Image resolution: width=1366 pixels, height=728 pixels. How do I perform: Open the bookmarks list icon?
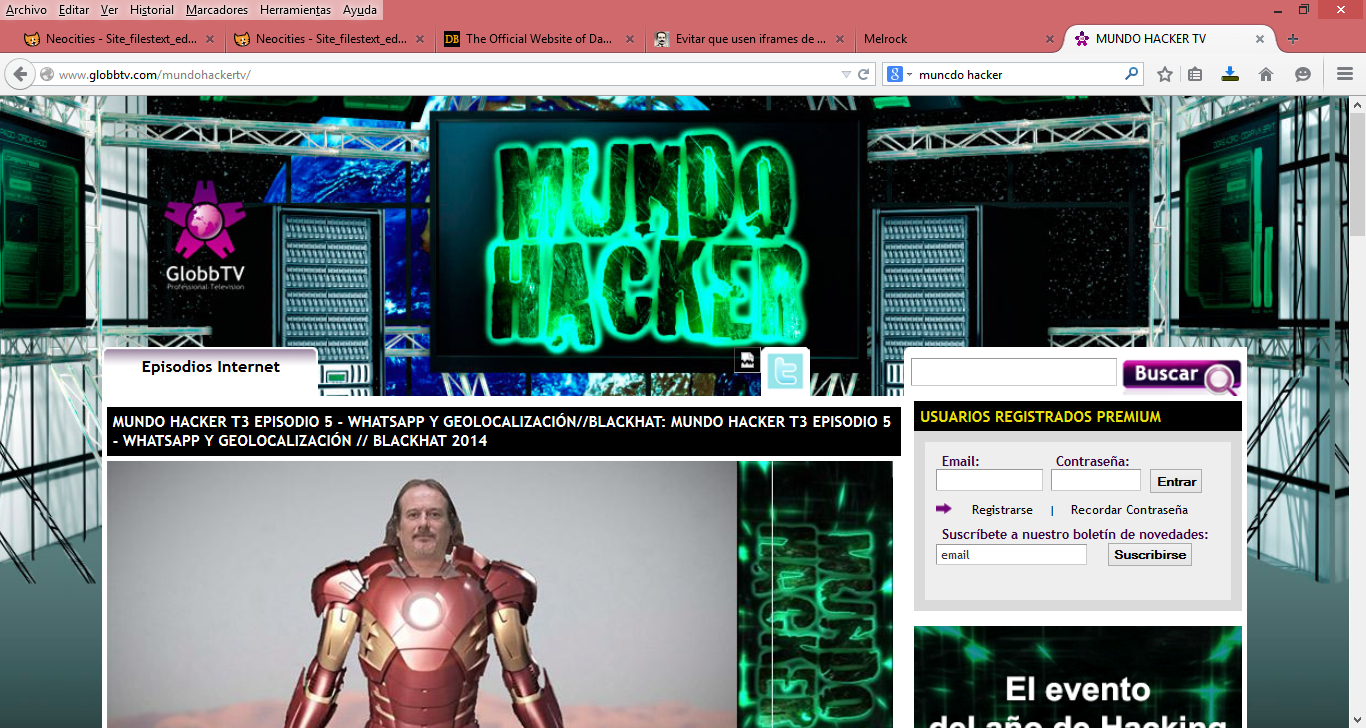click(1195, 74)
